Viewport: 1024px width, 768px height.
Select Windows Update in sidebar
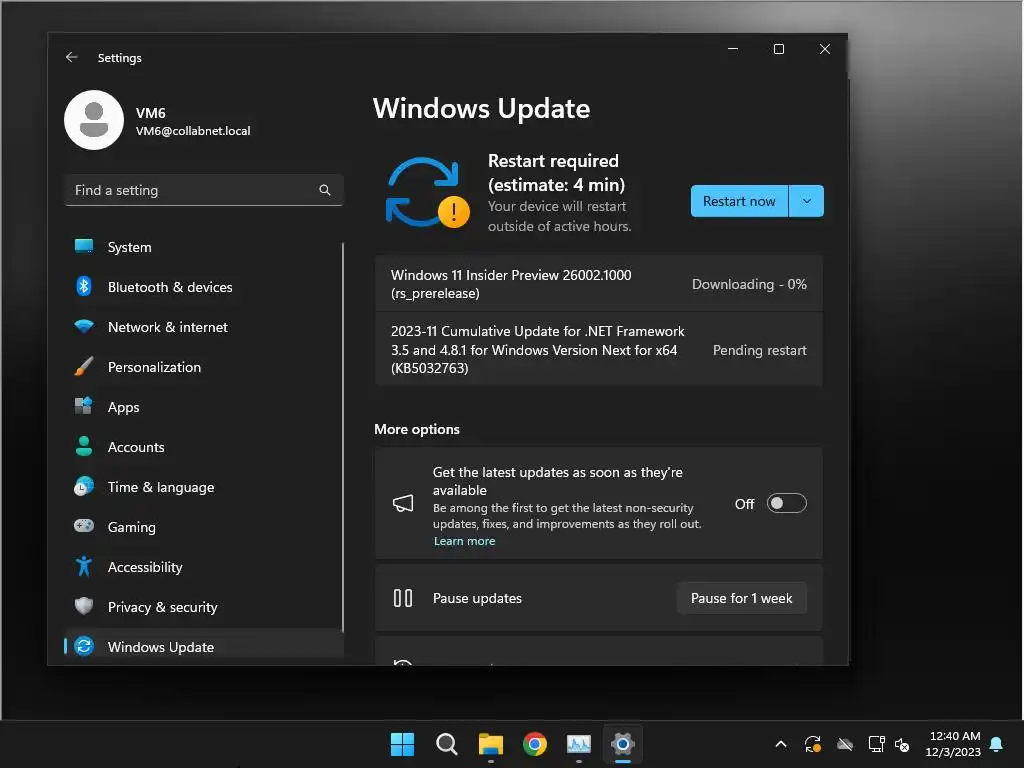pyautogui.click(x=204, y=647)
